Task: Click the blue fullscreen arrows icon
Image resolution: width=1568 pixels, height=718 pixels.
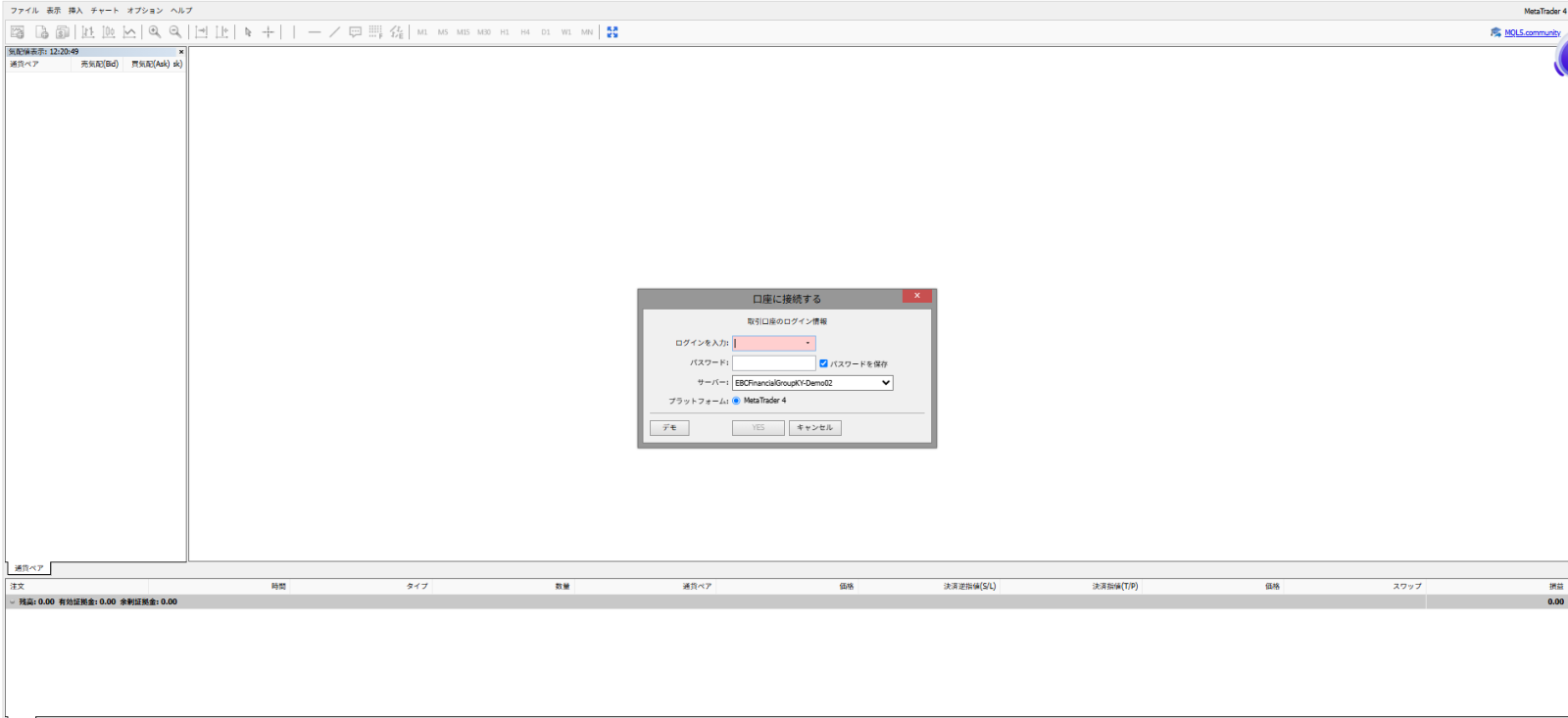Action: point(612,32)
